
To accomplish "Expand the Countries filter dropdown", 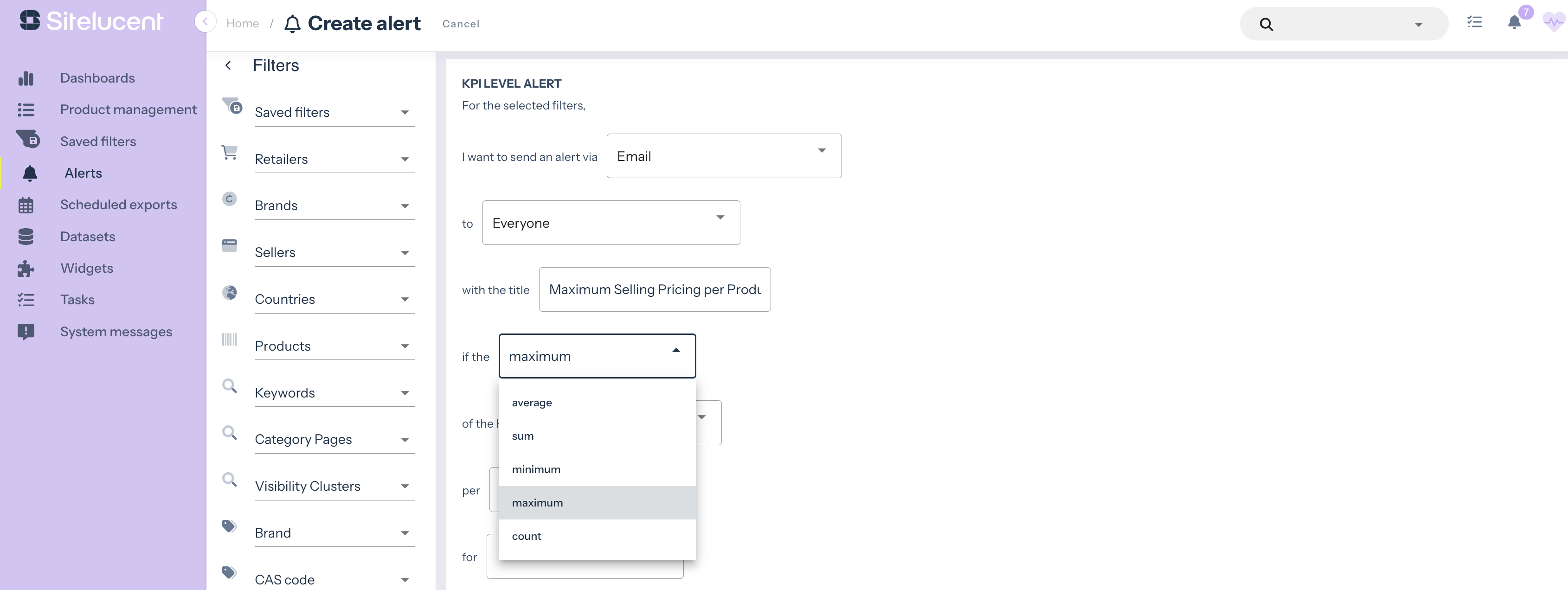I will [334, 300].
